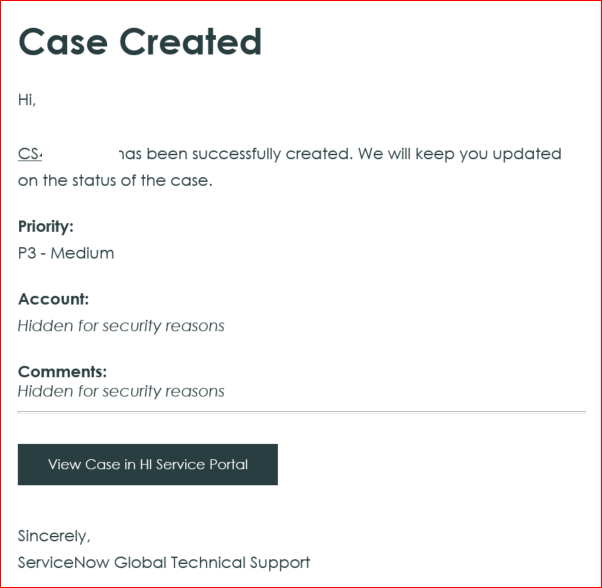Click the 'P3' priority code
The height and width of the screenshot is (588, 602).
[29, 253]
